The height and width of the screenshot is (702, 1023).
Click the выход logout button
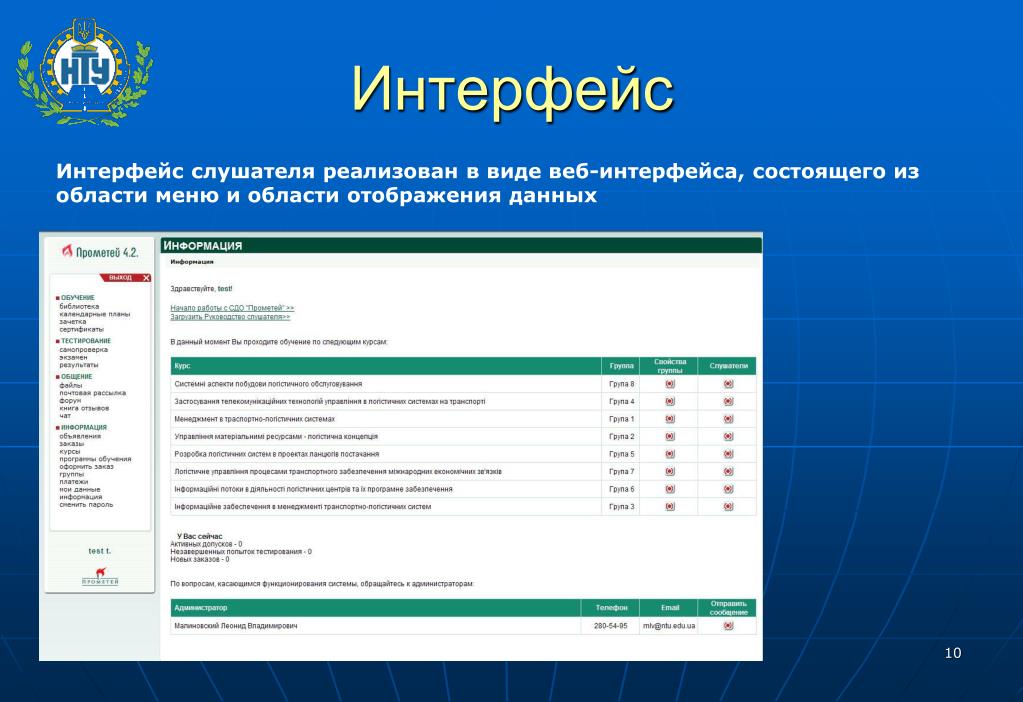click(x=125, y=278)
